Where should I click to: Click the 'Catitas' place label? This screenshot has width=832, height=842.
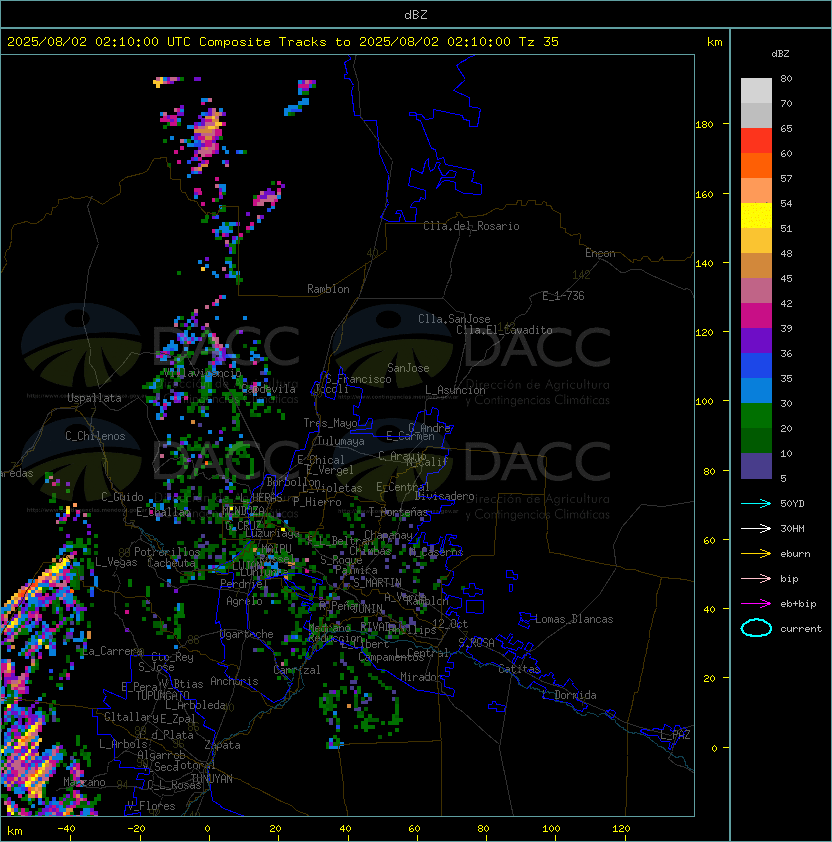pos(519,669)
